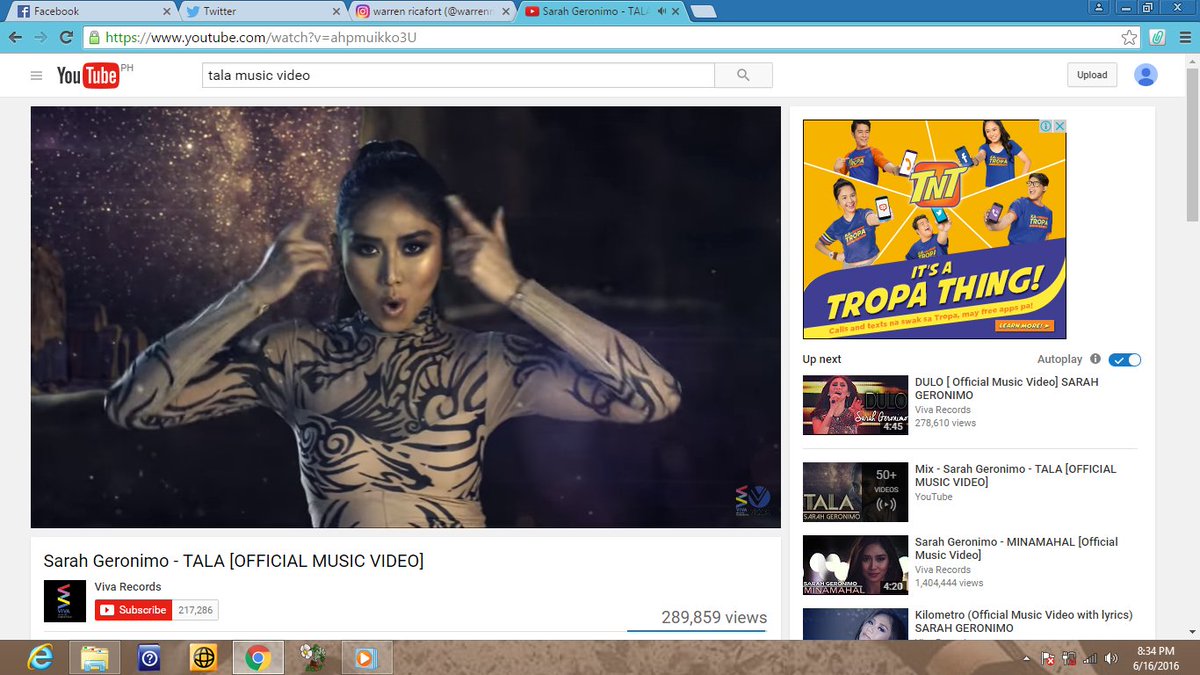Click the Kilometro video thumbnail

coord(855,624)
